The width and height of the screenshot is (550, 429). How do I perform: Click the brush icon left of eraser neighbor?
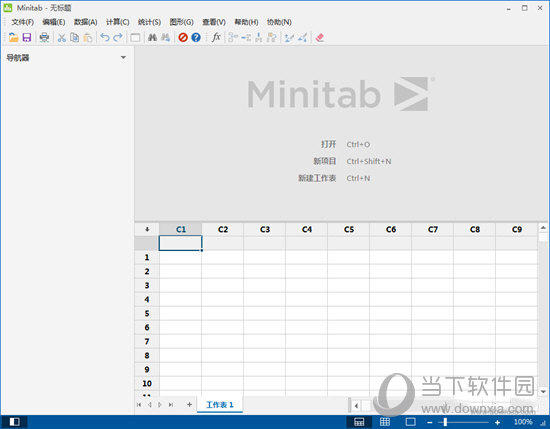(289, 37)
